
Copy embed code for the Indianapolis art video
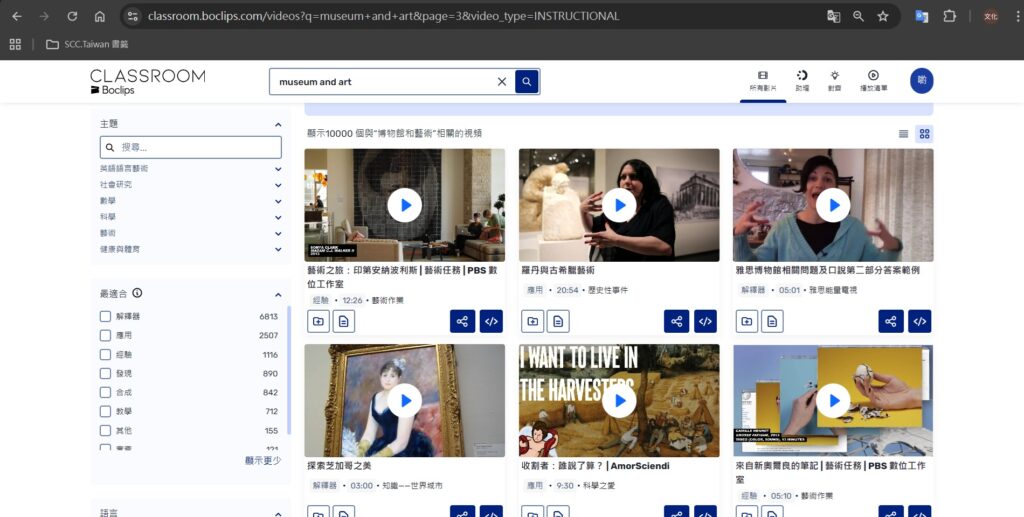point(491,321)
